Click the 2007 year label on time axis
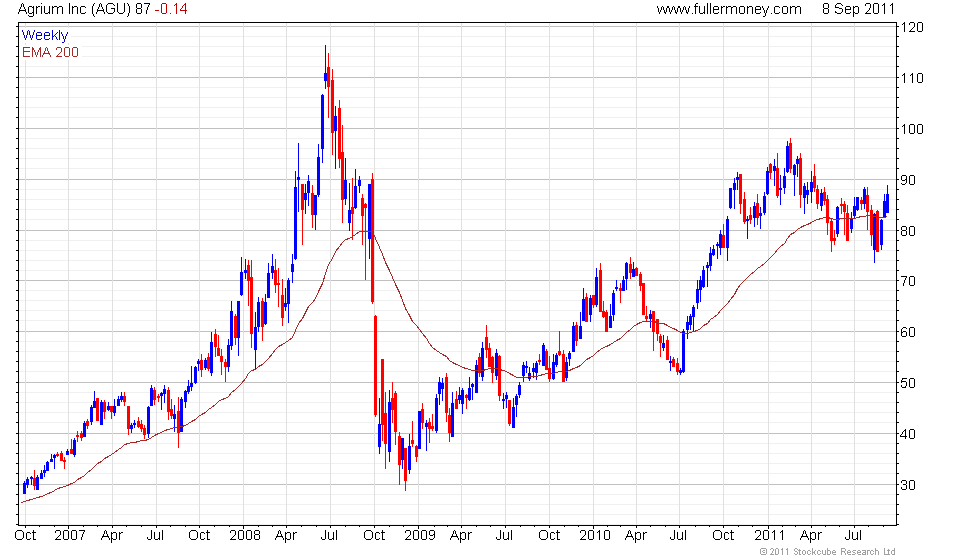The image size is (980, 560). [69, 536]
